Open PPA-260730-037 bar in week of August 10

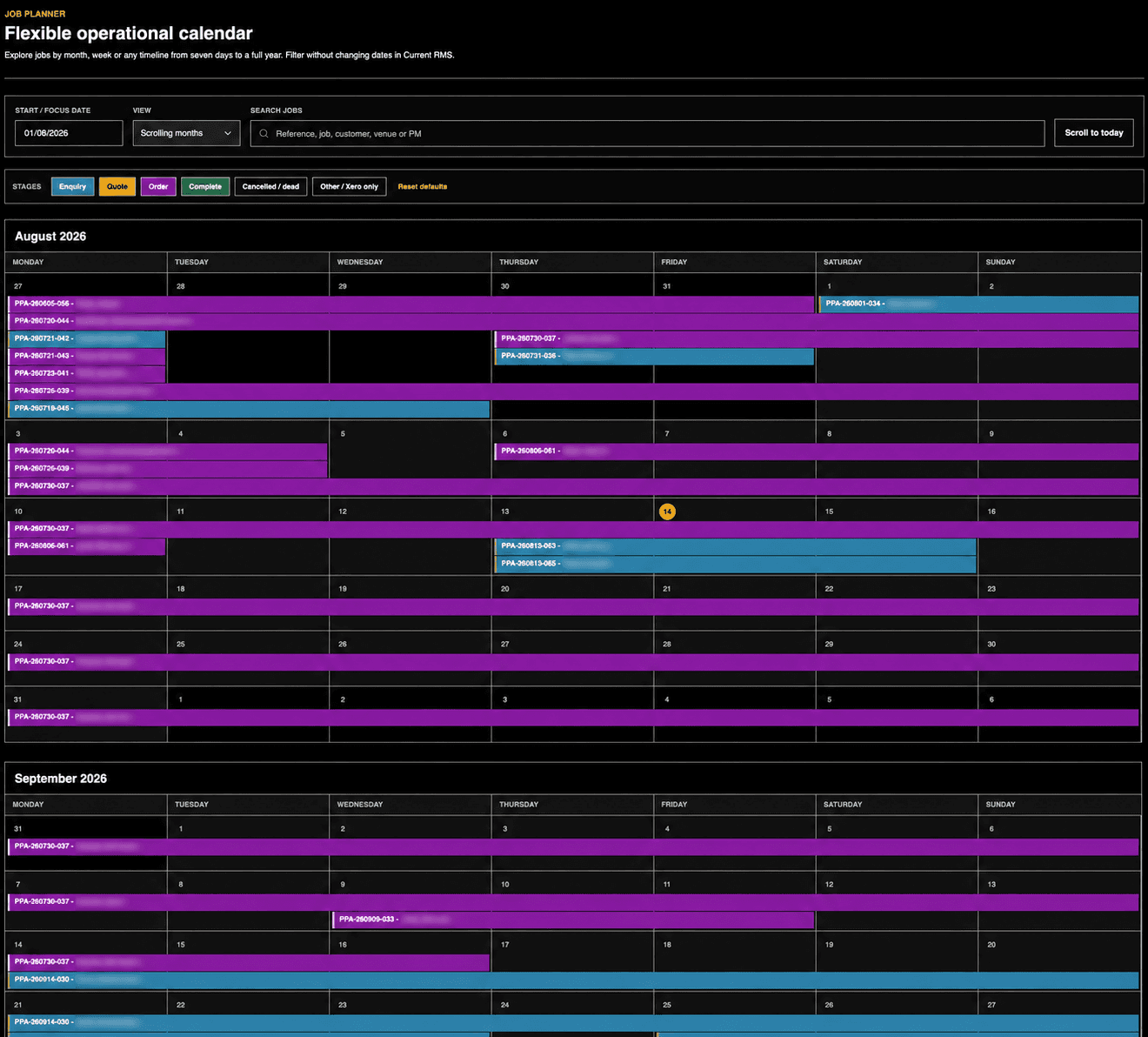pyautogui.click(x=573, y=528)
